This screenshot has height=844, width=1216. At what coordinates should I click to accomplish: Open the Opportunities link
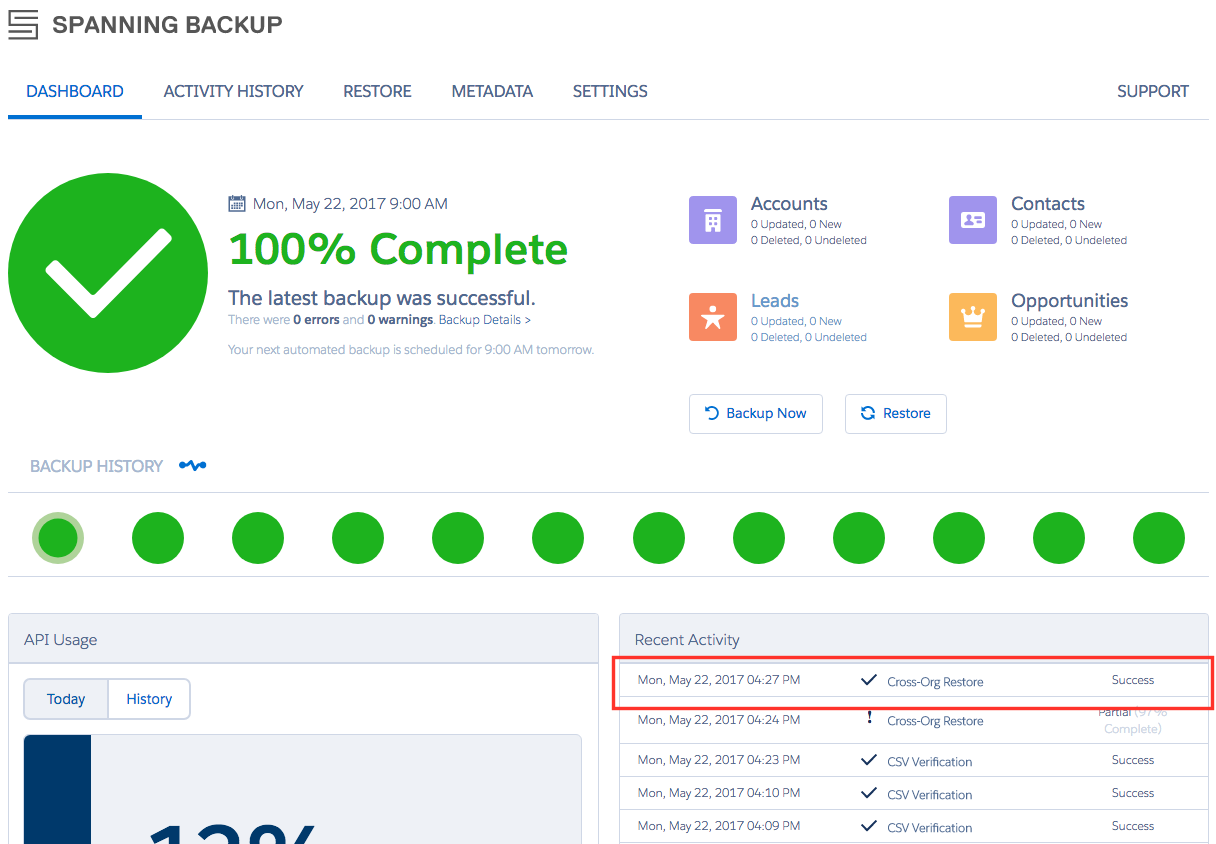pyautogui.click(x=1069, y=301)
